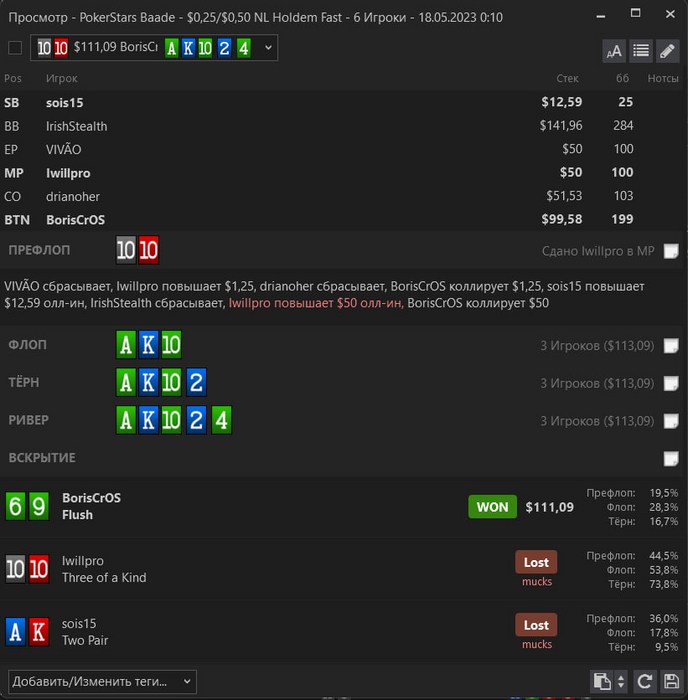The width and height of the screenshot is (688, 700).
Task: Click Сдано Iwillpro в MP text
Action: coord(598,251)
